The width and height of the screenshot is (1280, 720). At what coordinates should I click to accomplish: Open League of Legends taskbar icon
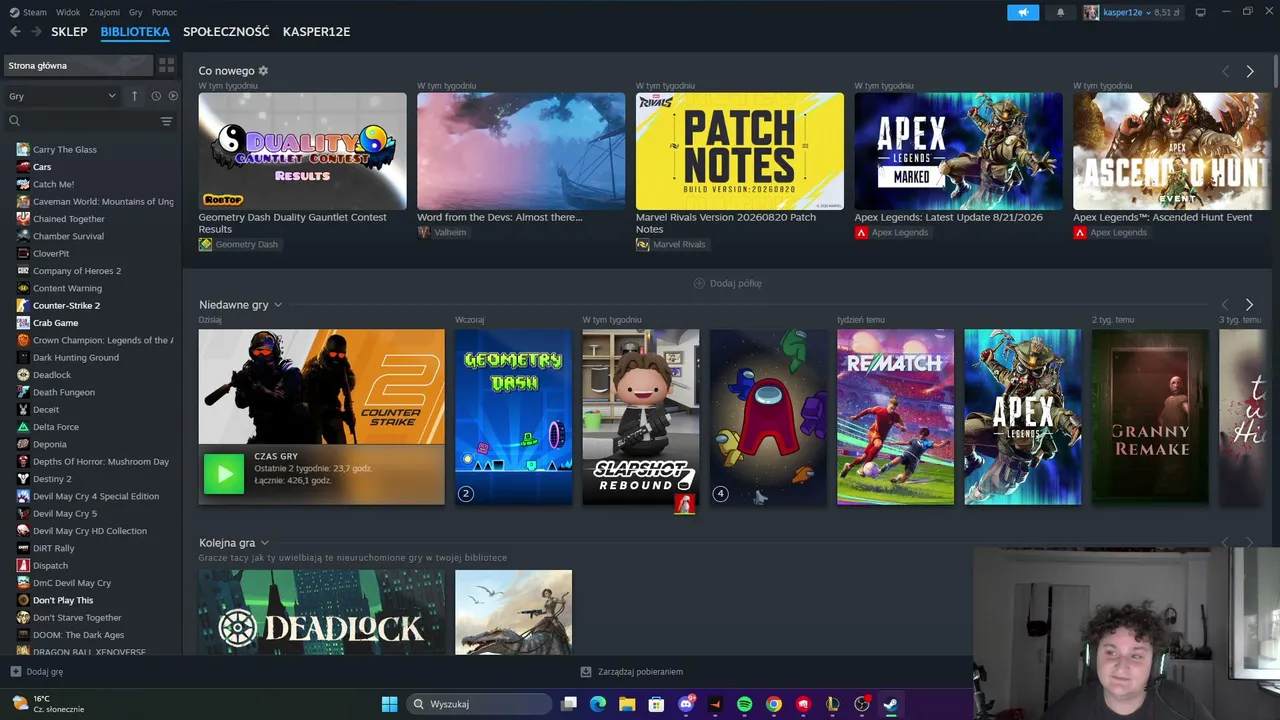click(x=832, y=704)
